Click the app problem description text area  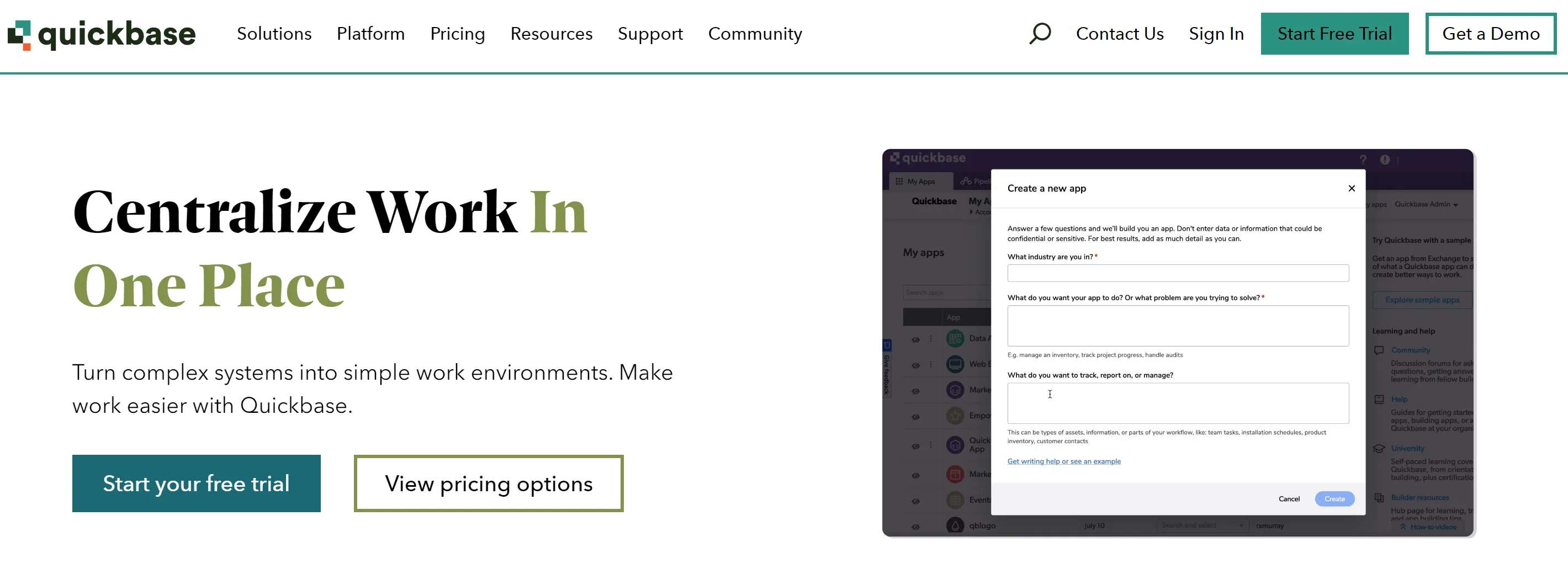pos(1177,326)
